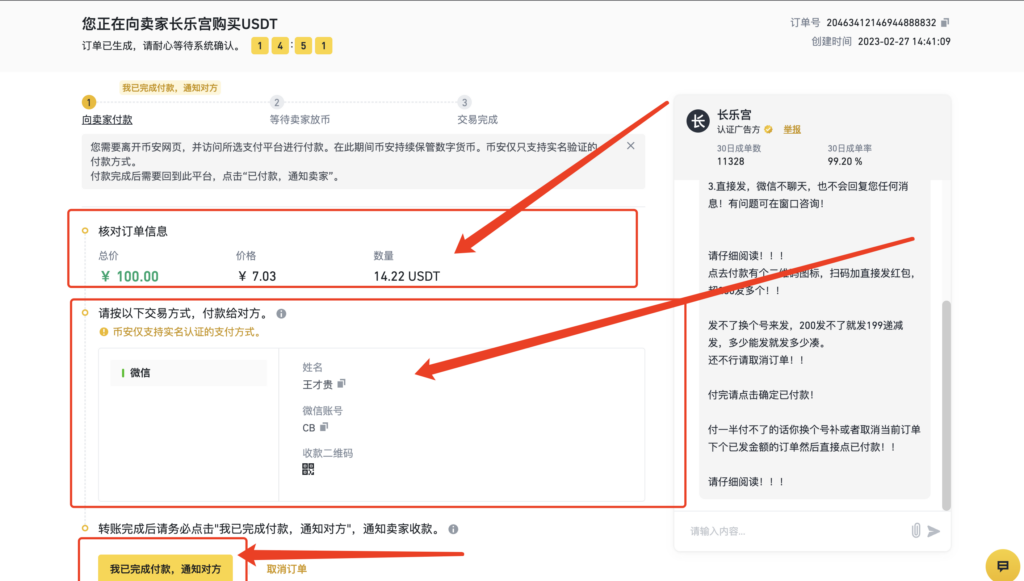The image size is (1024, 581).
Task: Click unit price ¥ 7.03
Action: 257,276
